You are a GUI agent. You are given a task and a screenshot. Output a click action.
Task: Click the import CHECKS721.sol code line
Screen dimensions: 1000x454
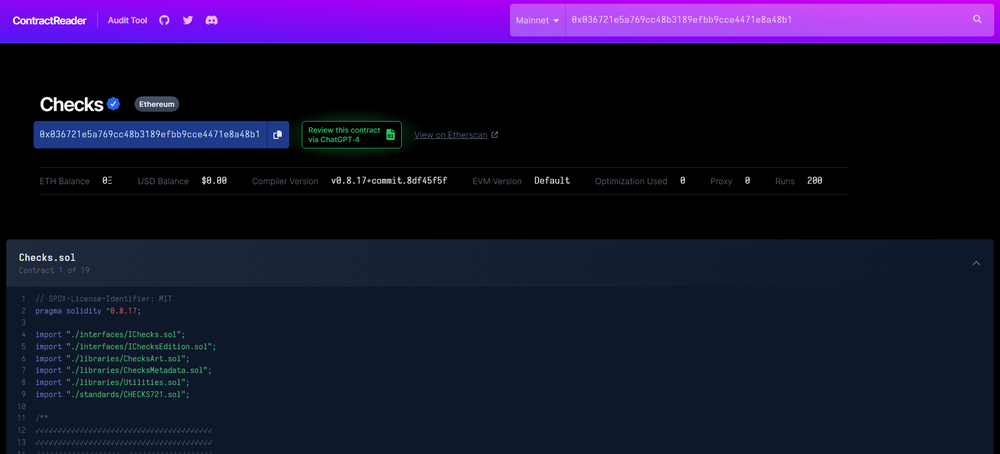(x=112, y=395)
